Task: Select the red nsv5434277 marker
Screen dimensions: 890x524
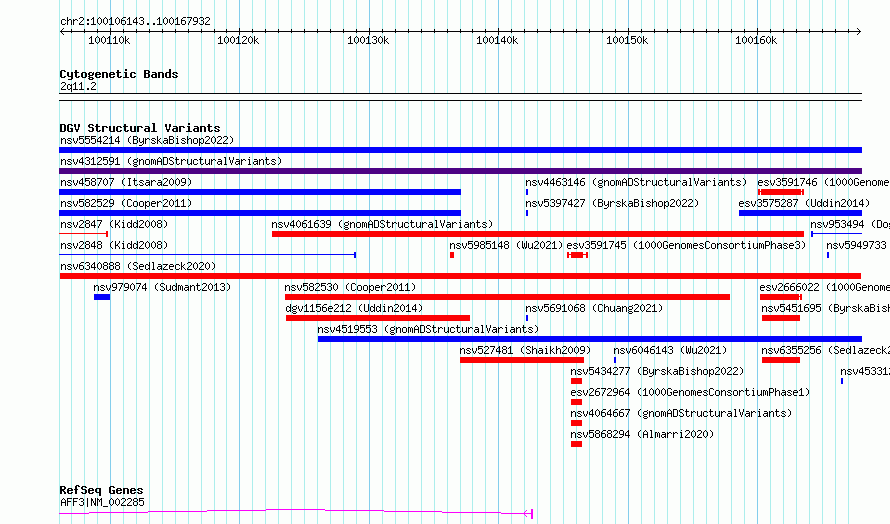Action: pos(577,381)
